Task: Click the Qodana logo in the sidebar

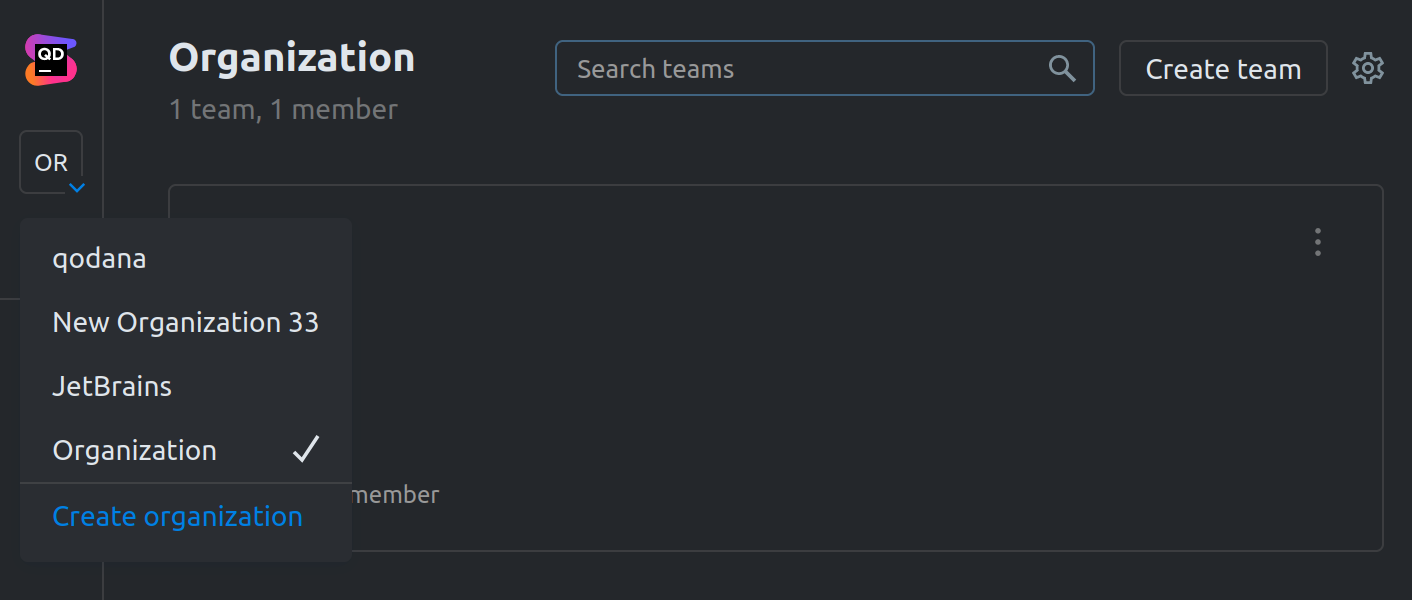Action: tap(50, 60)
